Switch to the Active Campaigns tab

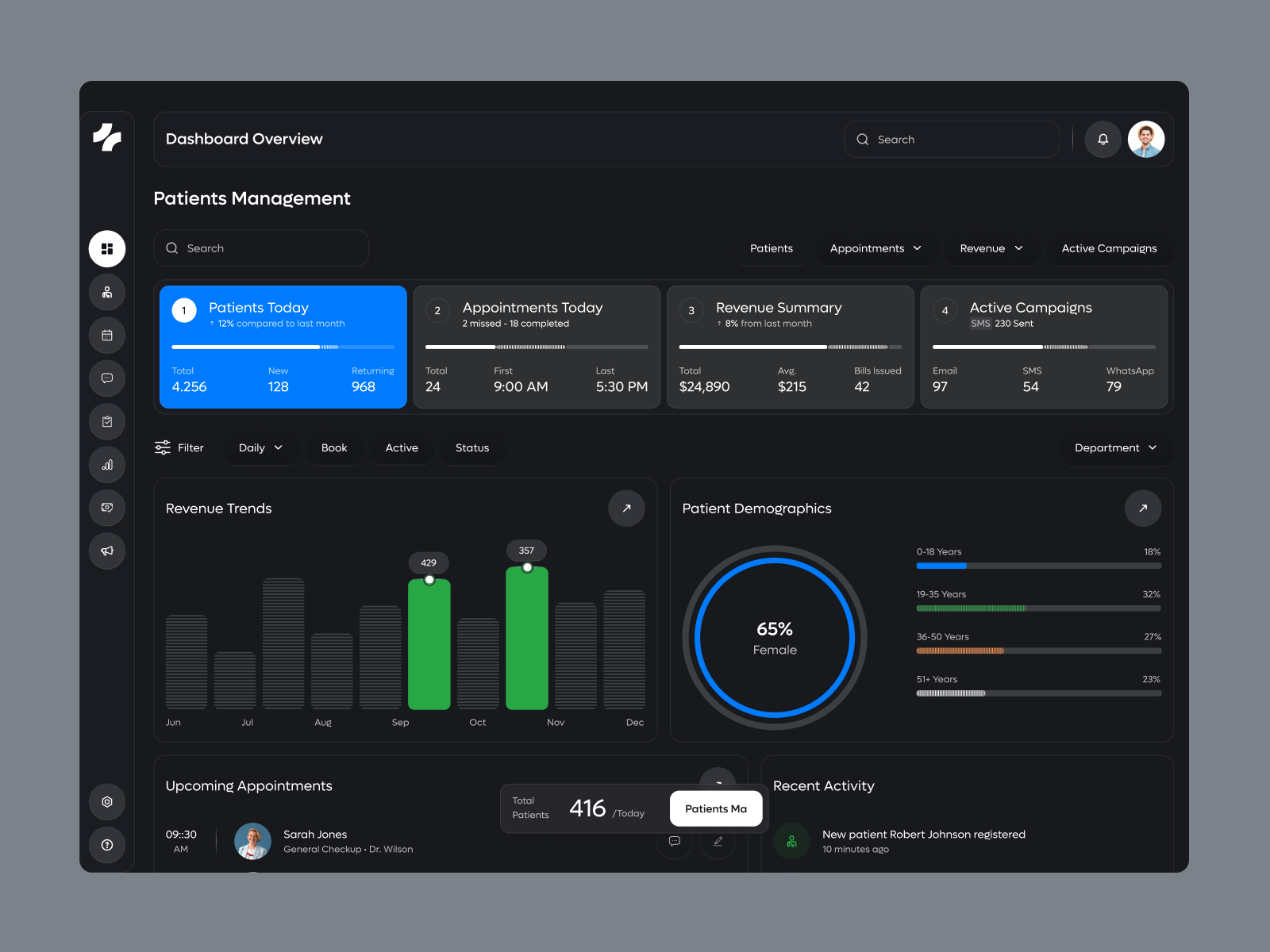(1110, 248)
